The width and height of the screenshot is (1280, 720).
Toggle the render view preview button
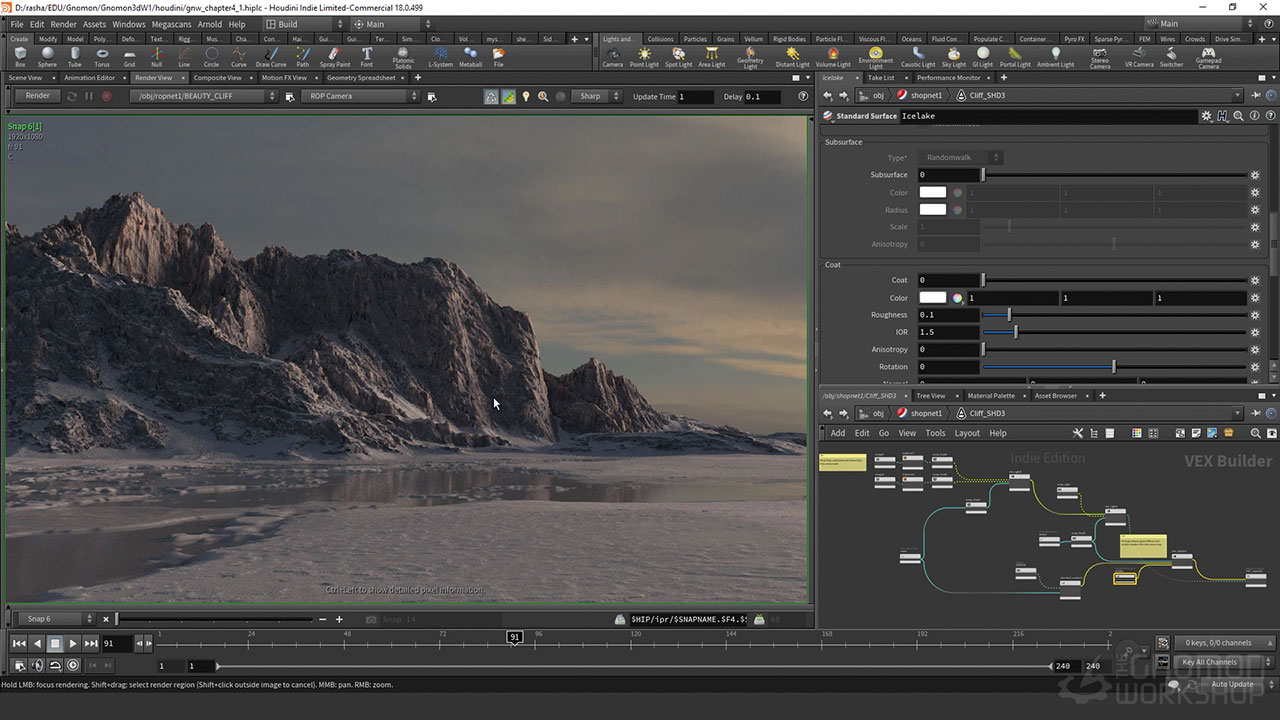pyautogui.click(x=491, y=96)
